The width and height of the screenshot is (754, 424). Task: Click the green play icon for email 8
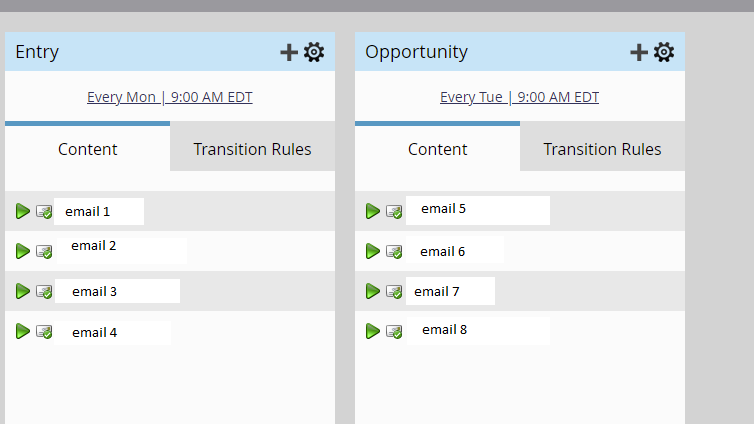pyautogui.click(x=373, y=331)
